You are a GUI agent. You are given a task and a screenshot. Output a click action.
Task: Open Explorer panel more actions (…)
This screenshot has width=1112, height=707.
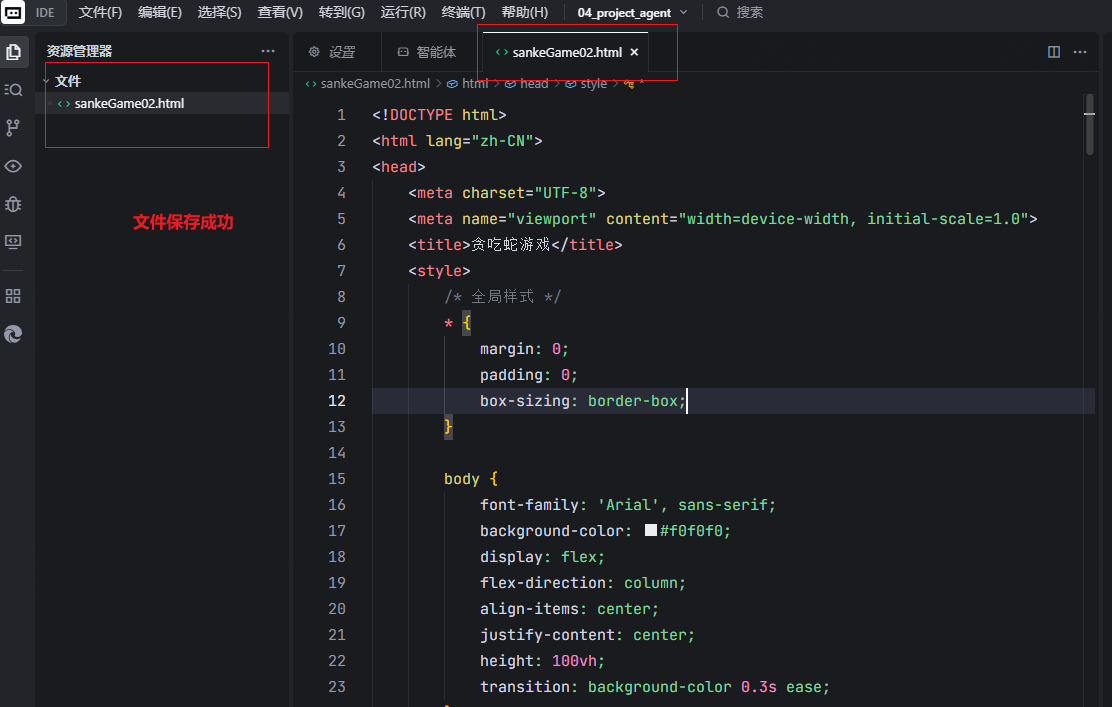267,51
